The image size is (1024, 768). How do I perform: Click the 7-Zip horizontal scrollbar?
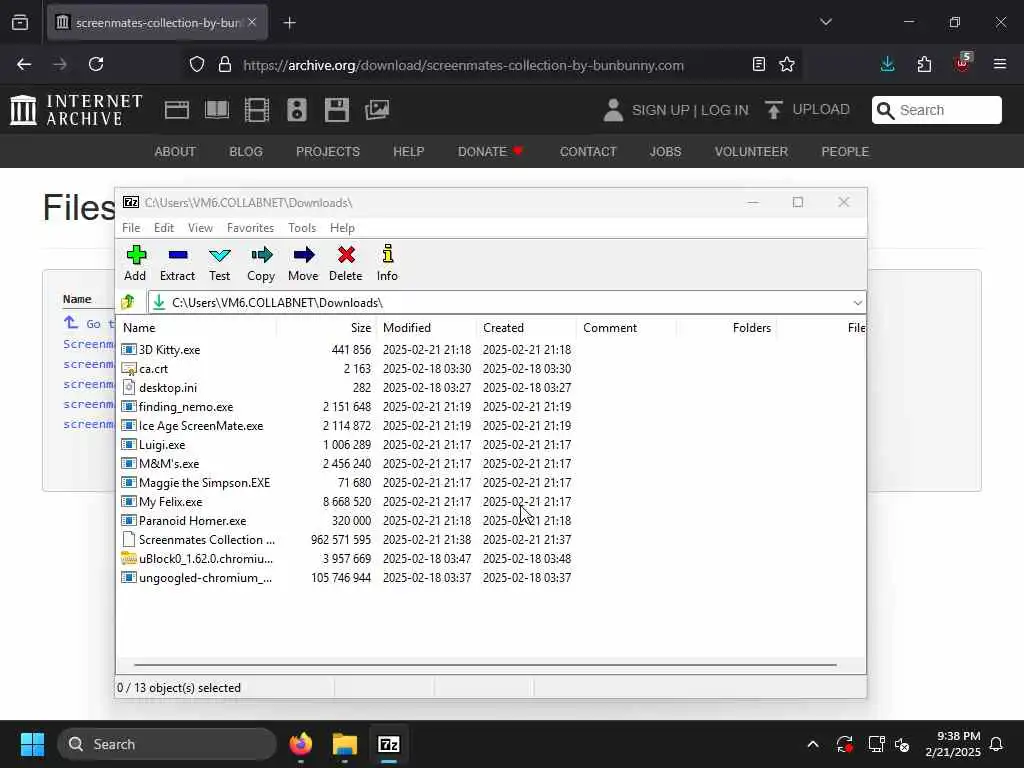pyautogui.click(x=485, y=665)
